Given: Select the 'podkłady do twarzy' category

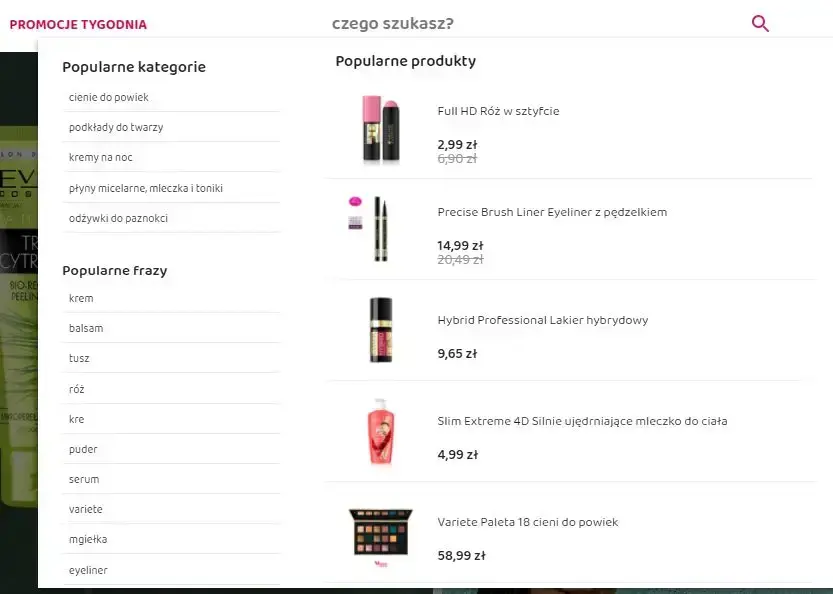Looking at the screenshot, I should pos(116,127).
